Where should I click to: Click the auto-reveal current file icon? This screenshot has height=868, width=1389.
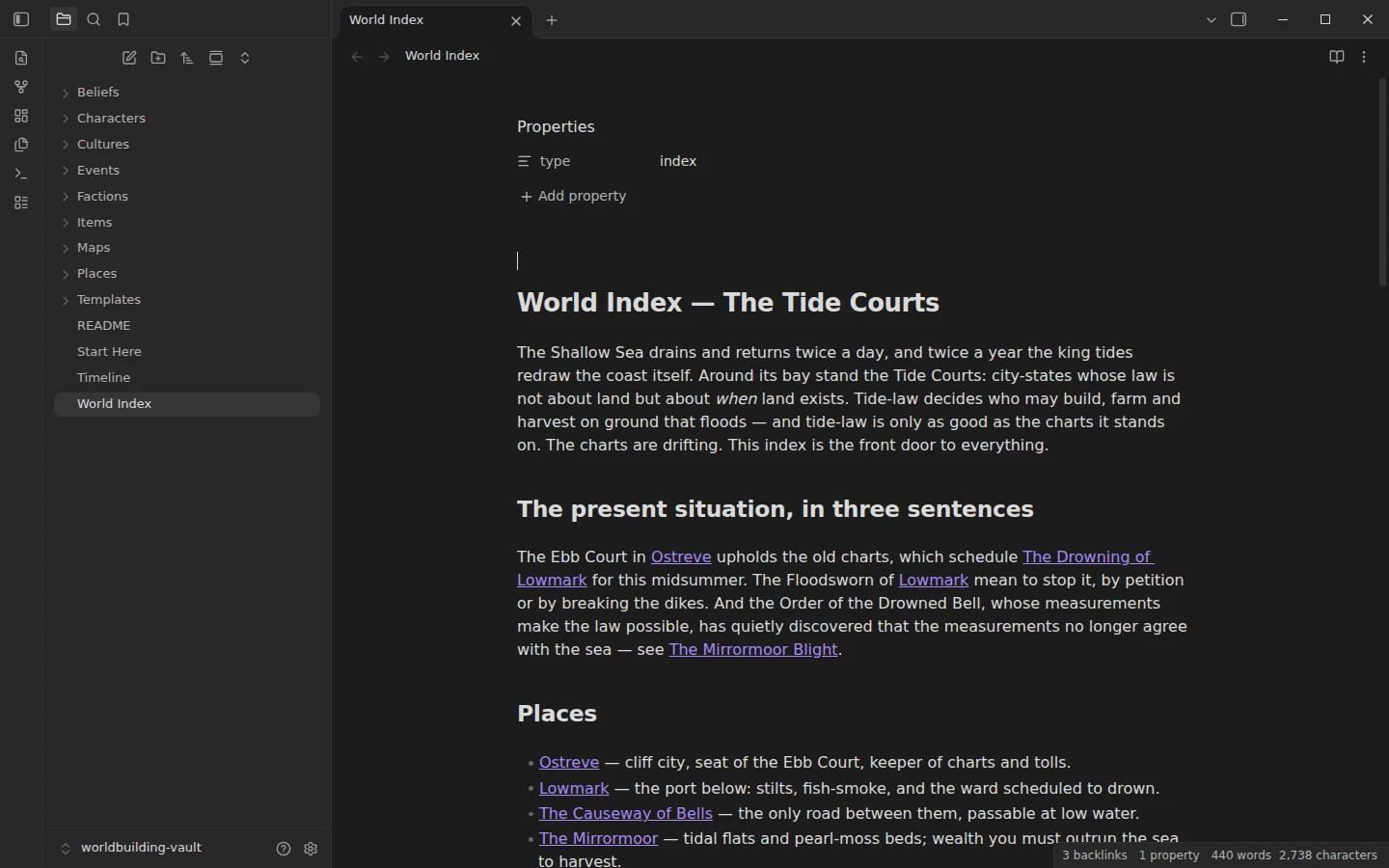(x=216, y=58)
